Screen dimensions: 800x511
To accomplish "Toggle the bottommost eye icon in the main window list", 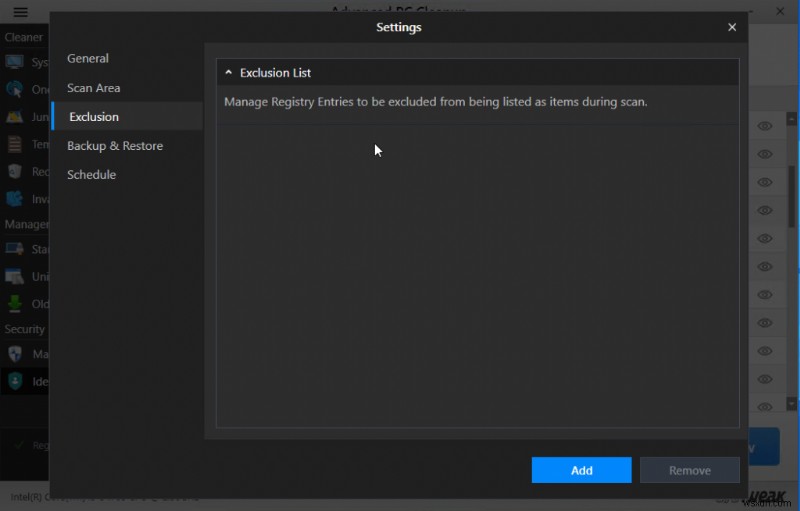I will 764,406.
